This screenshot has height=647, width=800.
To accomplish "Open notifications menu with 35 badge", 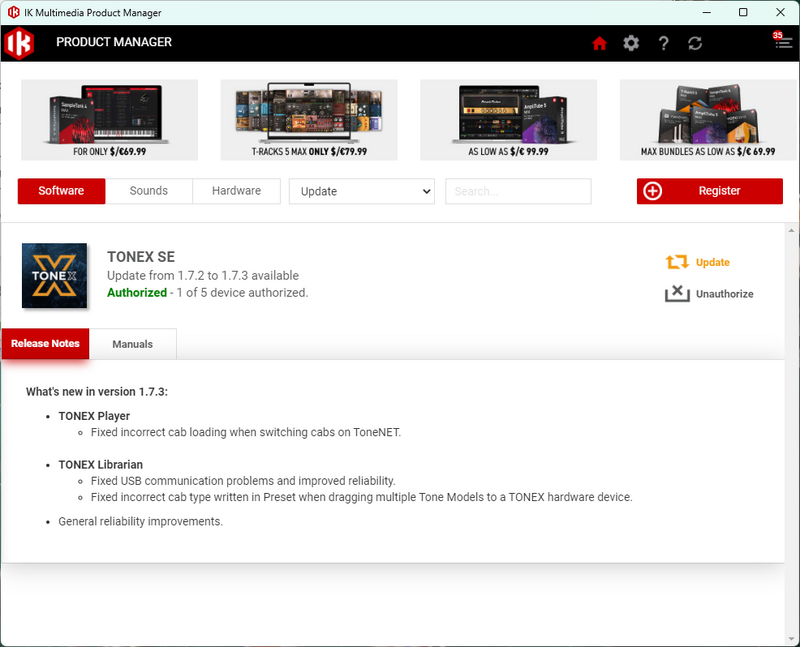I will pyautogui.click(x=782, y=40).
